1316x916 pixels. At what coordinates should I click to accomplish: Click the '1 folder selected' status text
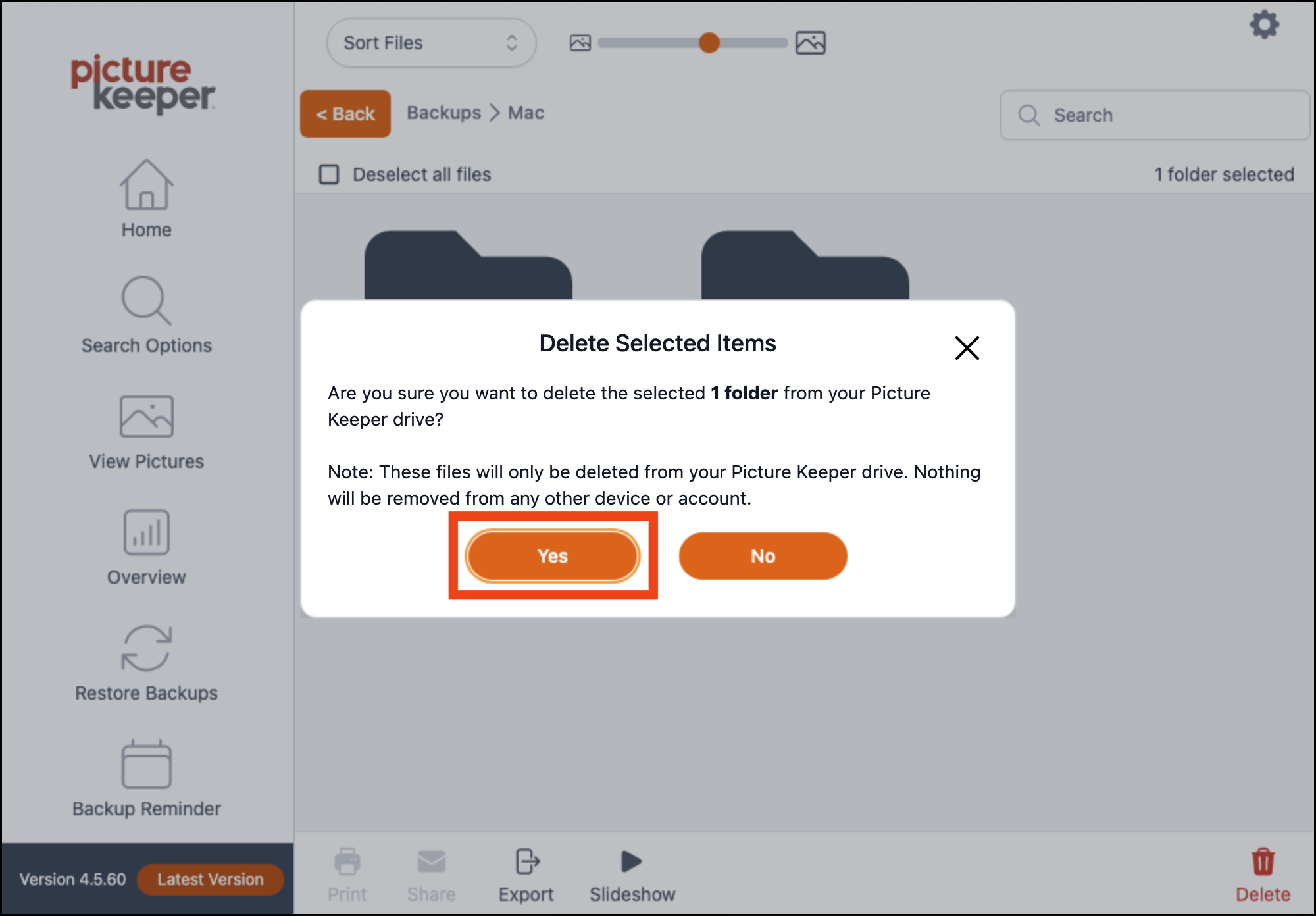click(x=1224, y=174)
